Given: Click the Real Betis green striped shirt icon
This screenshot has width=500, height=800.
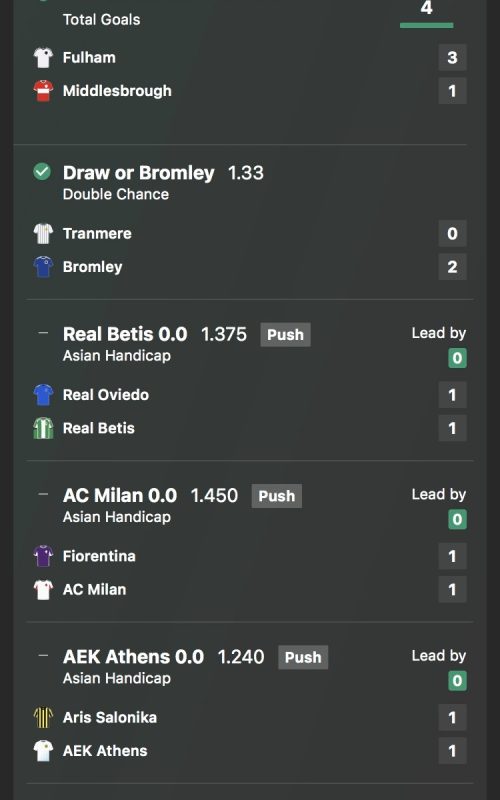Looking at the screenshot, I should [x=43, y=428].
